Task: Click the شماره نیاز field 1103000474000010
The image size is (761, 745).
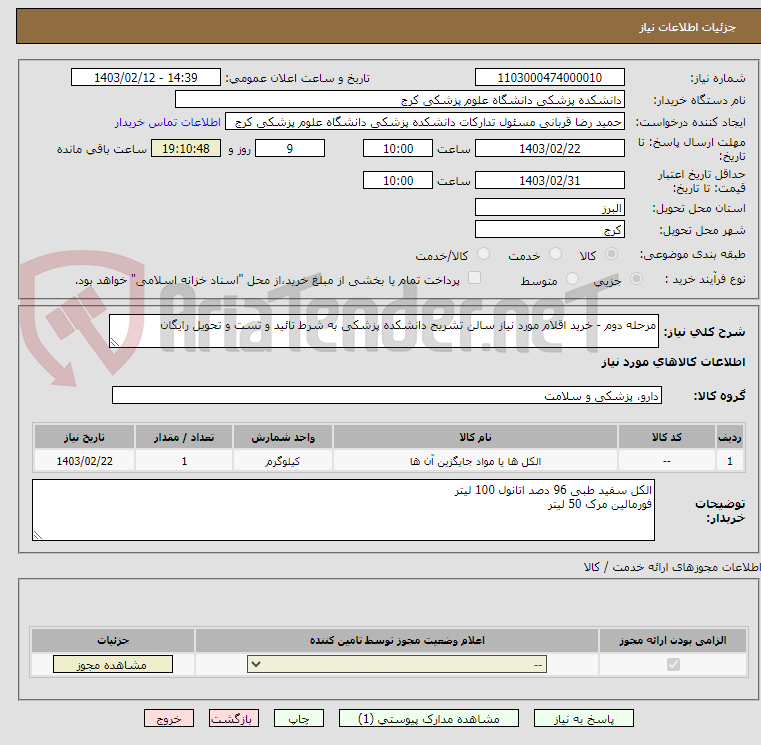Action: [x=549, y=78]
